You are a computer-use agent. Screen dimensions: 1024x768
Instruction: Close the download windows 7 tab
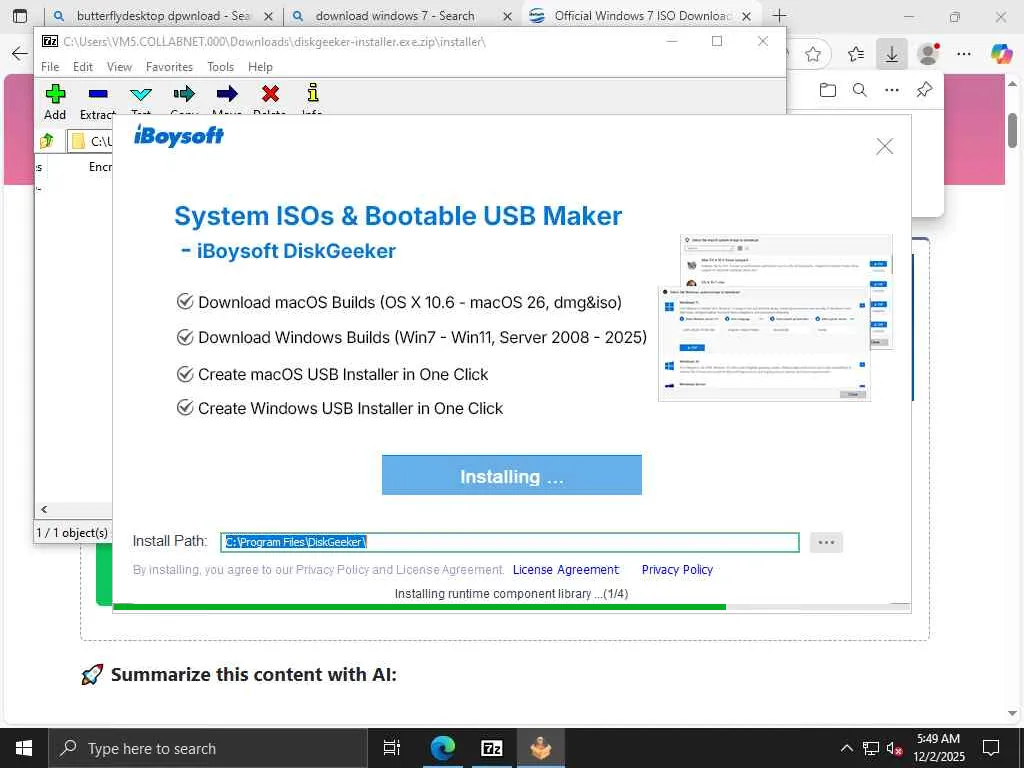(507, 16)
